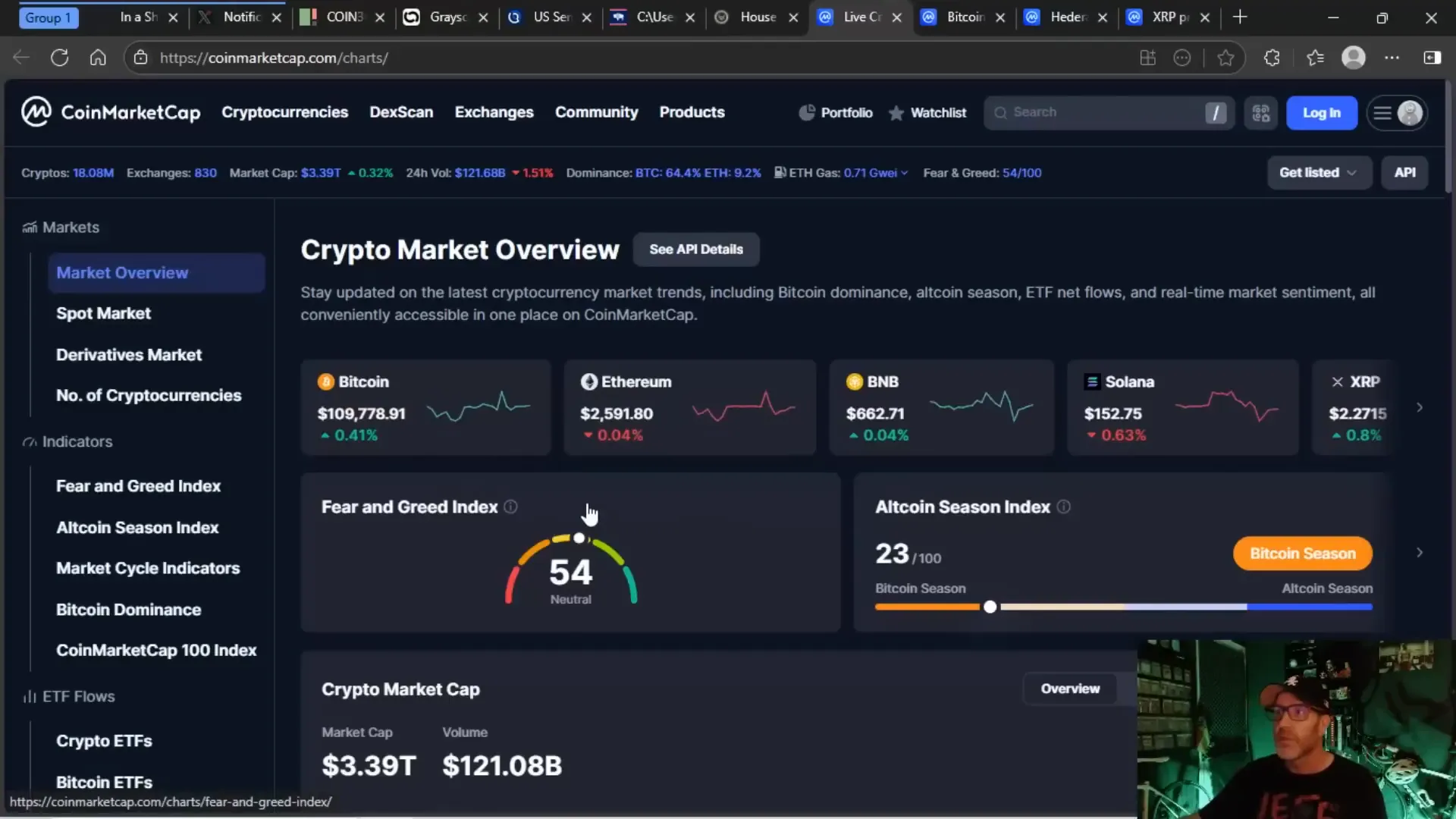Show next coins with the price cards arrow
The image size is (1456, 819).
pyautogui.click(x=1420, y=407)
